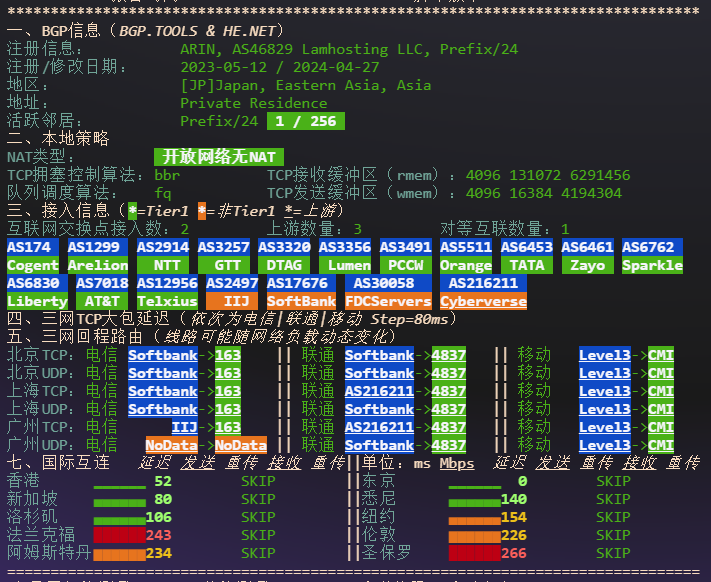Screen dimensions: 711x582
Task: Select the AS3257 GTT badge
Action: [224, 256]
